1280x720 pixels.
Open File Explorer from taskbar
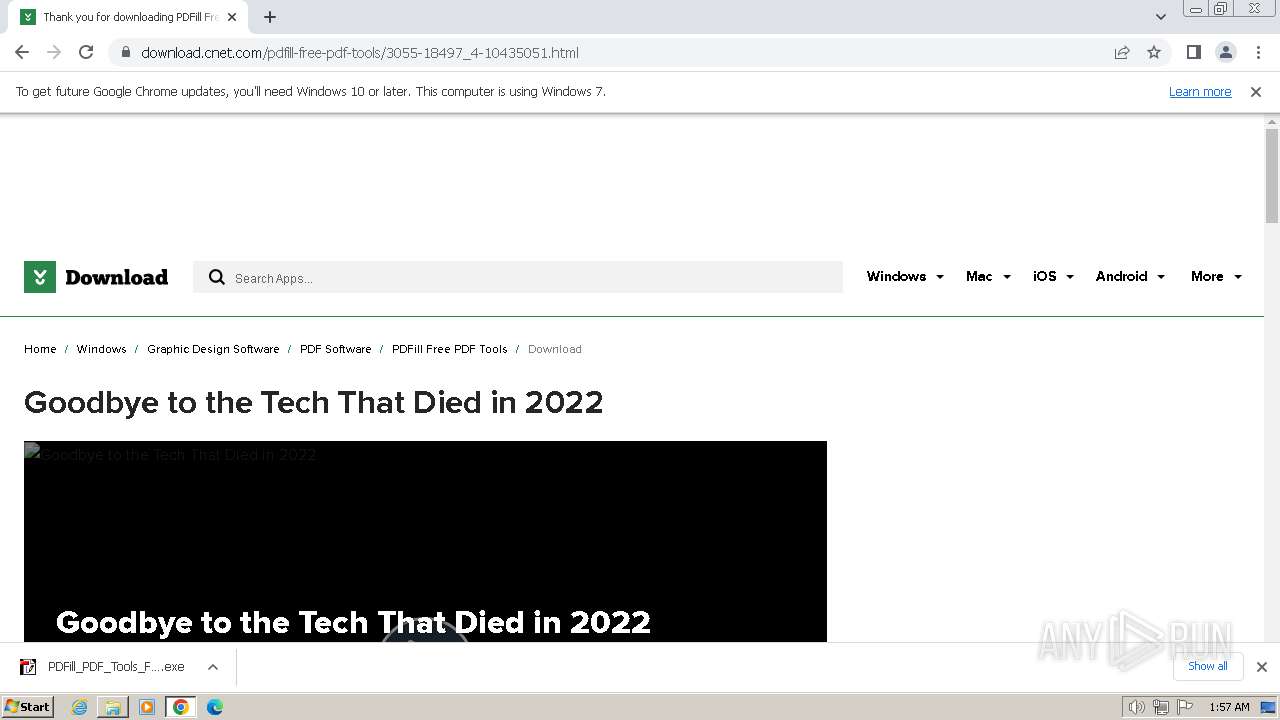[x=113, y=707]
